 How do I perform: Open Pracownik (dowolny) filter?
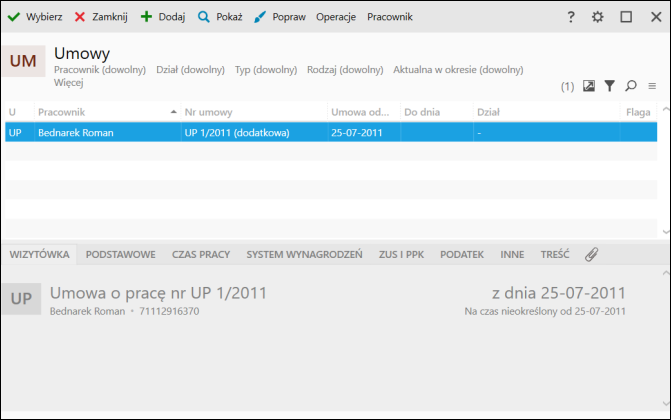[x=100, y=70]
